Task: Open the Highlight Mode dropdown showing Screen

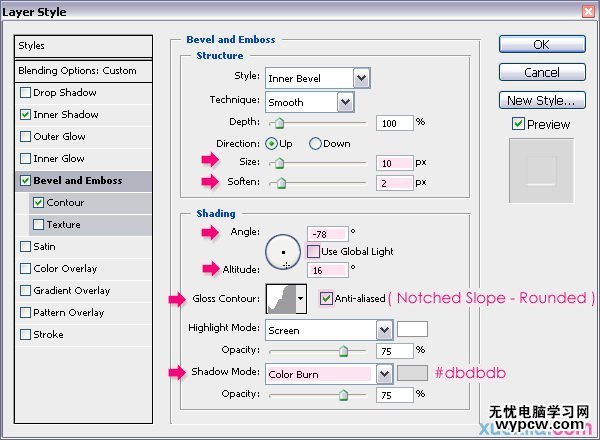Action: 329,330
